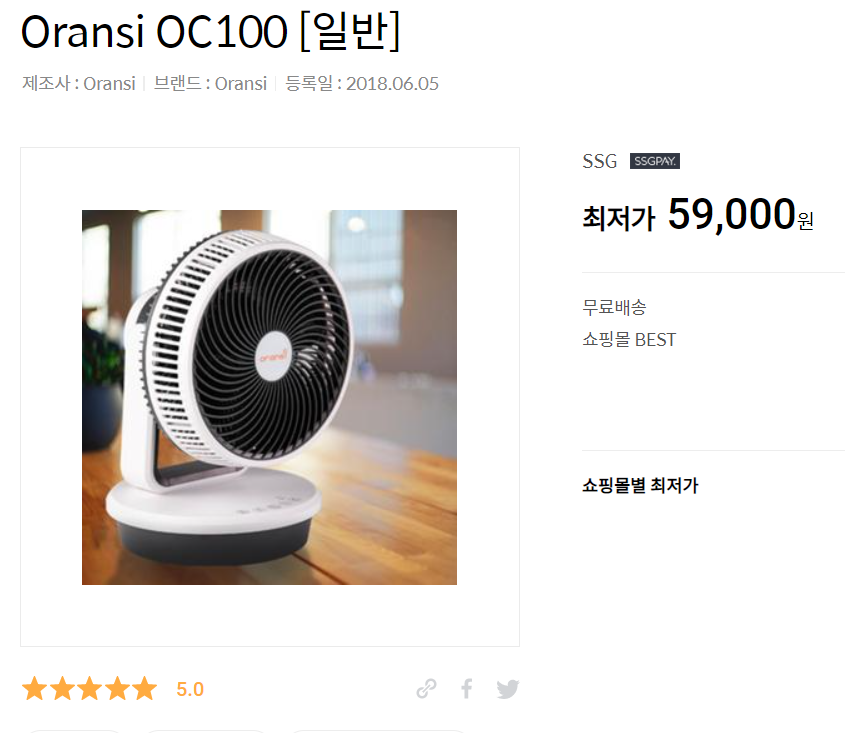This screenshot has height=736, width=845.
Task: Click the 59,000원 lowest price
Action: click(x=741, y=215)
